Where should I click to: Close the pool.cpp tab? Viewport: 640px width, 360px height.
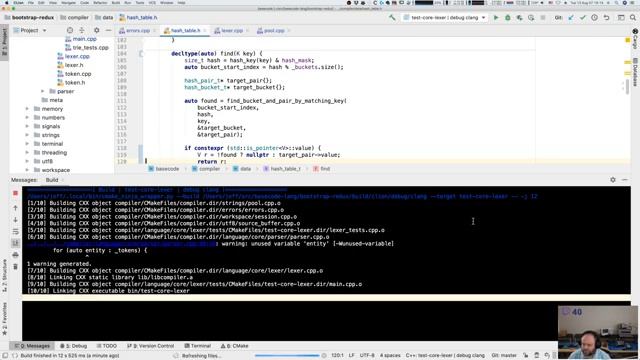(x=289, y=31)
